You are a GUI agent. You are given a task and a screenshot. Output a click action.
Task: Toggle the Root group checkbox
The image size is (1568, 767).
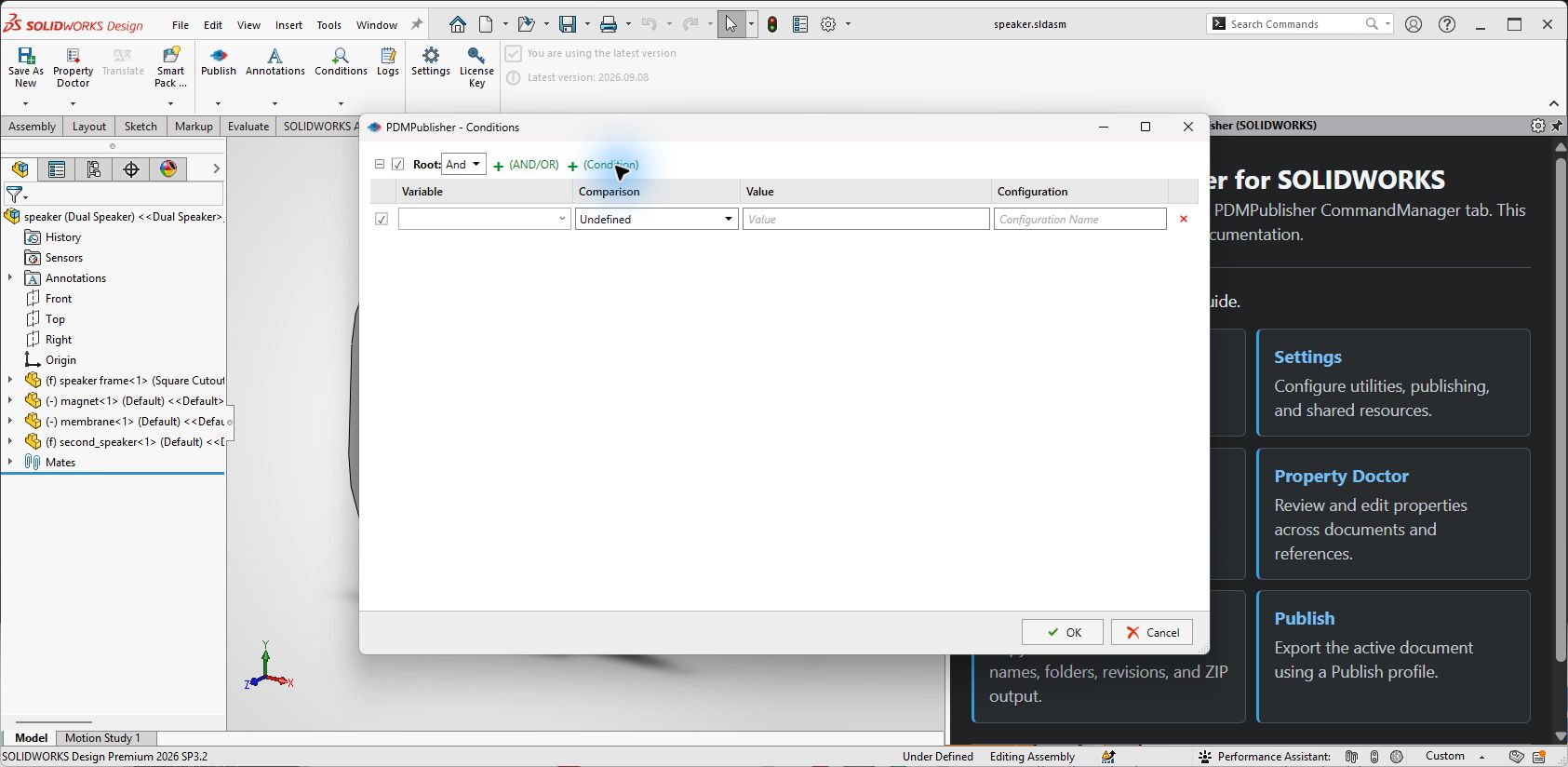click(398, 165)
